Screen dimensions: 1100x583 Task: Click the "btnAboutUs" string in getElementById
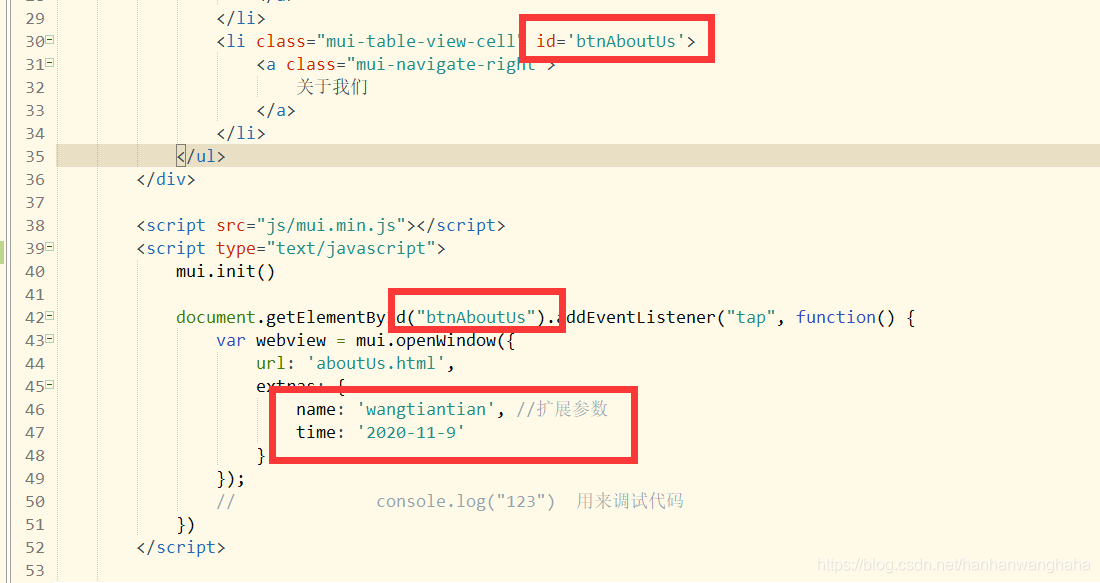point(476,317)
